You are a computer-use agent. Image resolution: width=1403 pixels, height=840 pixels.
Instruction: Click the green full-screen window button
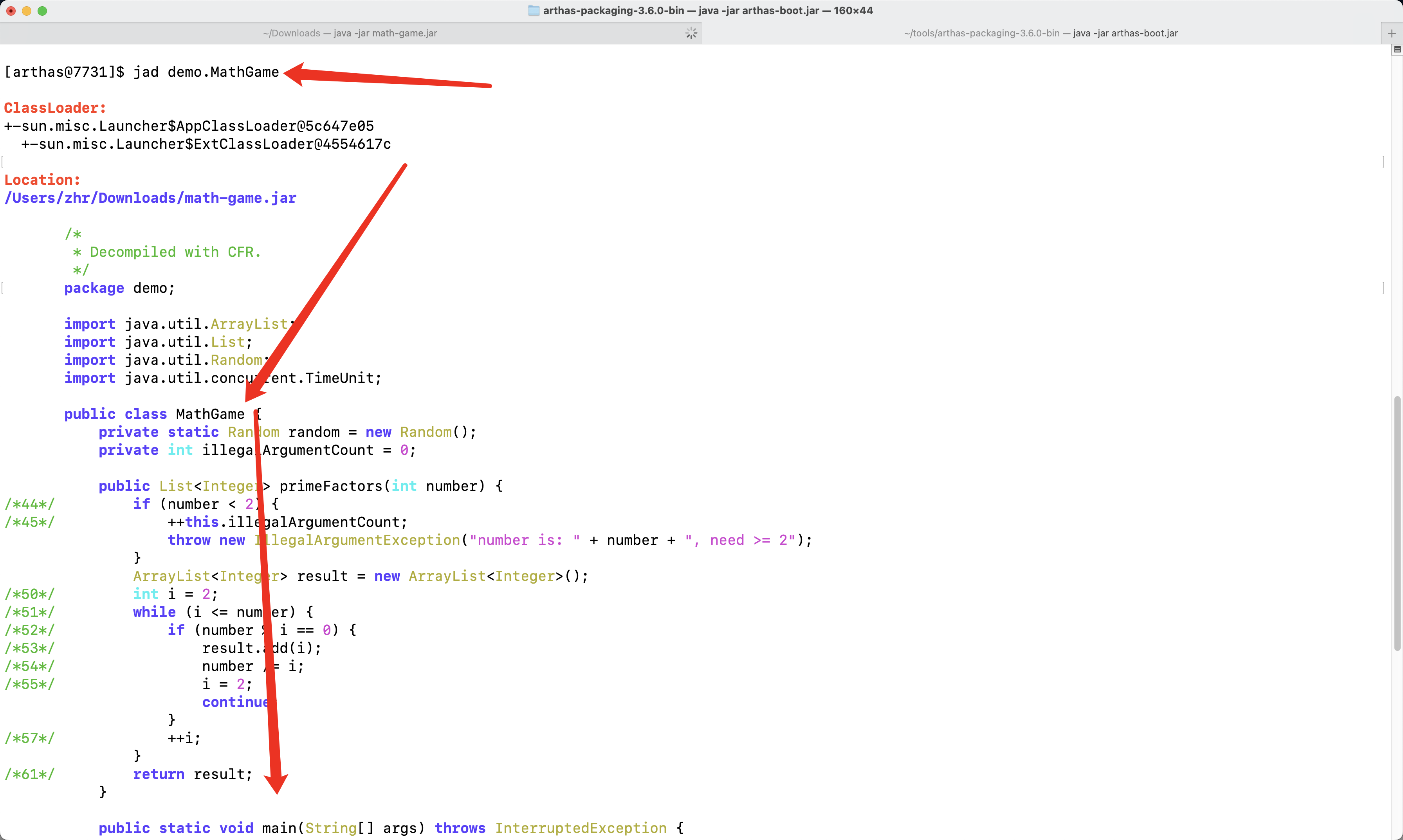point(42,11)
